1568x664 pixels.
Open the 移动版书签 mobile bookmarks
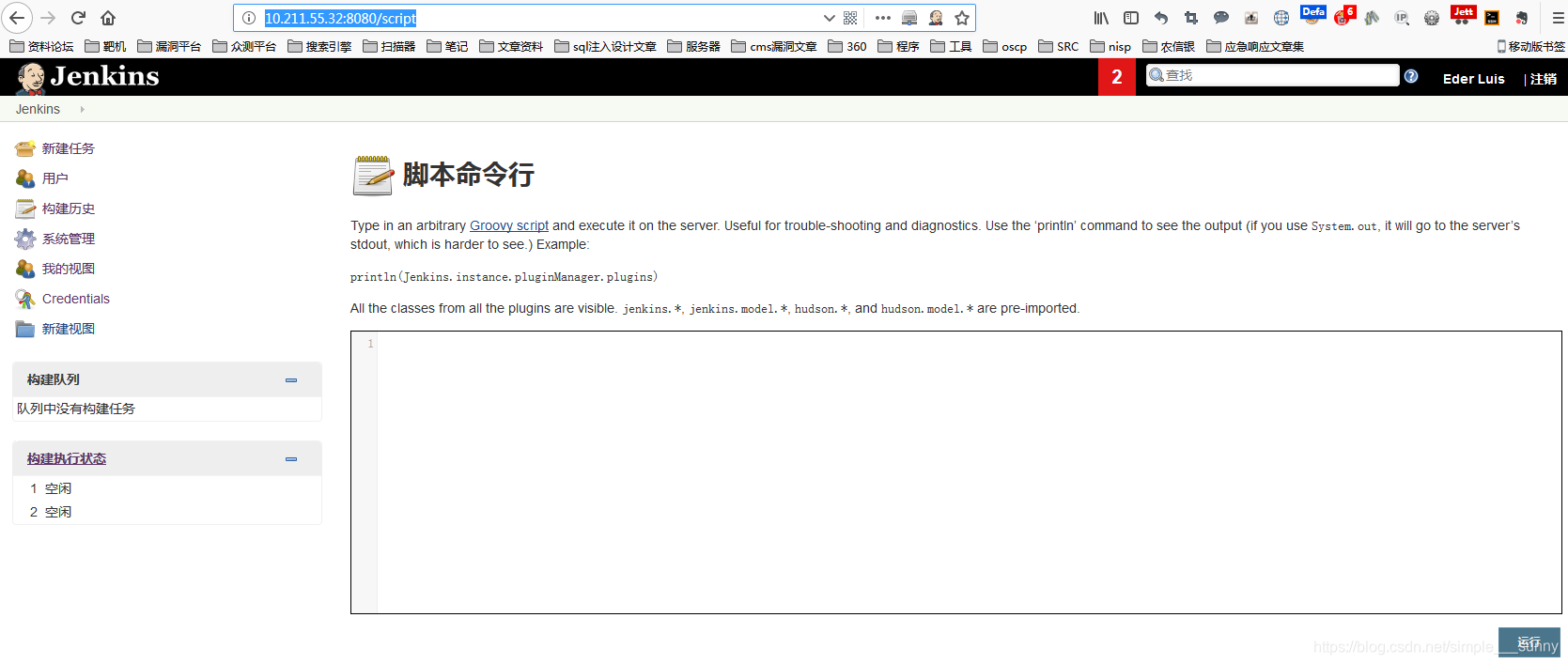(1530, 46)
